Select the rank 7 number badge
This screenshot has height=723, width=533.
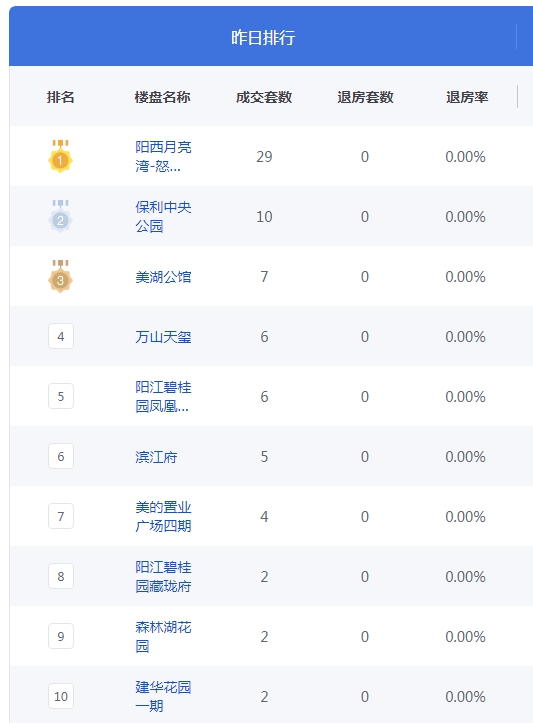pyautogui.click(x=61, y=516)
